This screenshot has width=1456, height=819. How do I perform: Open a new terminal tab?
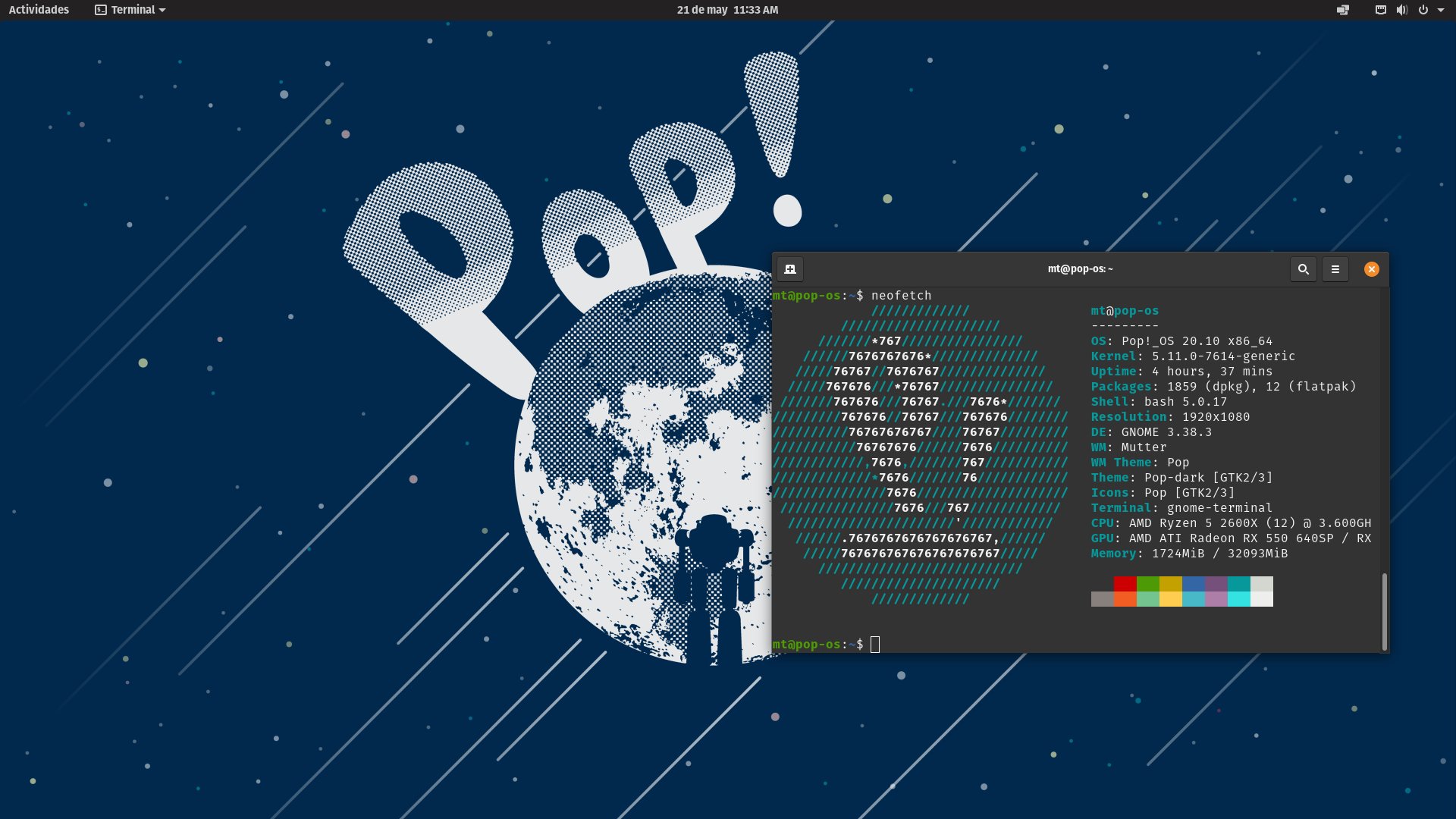pos(790,269)
